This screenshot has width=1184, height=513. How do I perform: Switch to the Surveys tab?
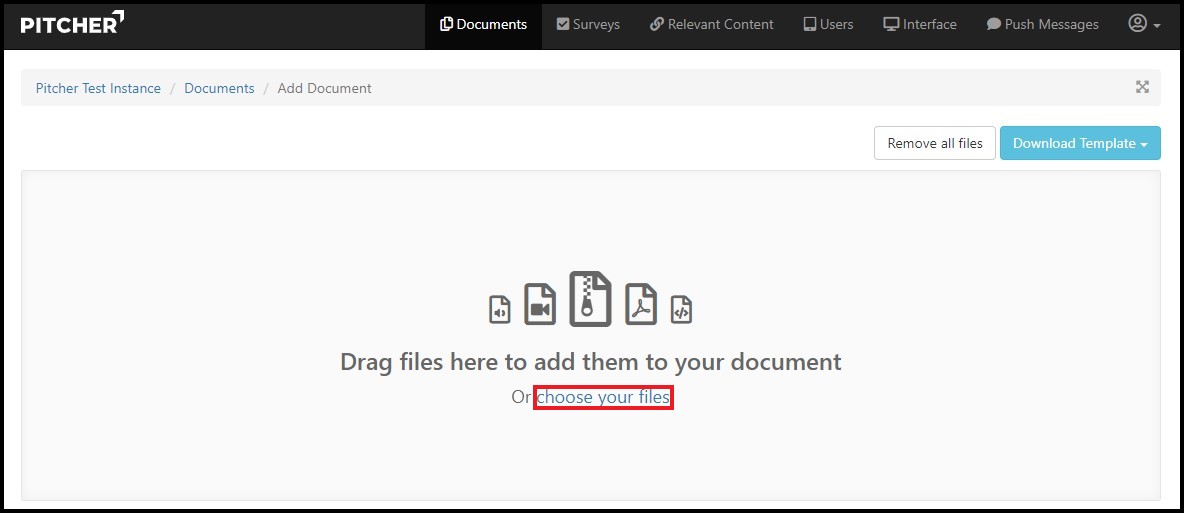click(x=588, y=25)
